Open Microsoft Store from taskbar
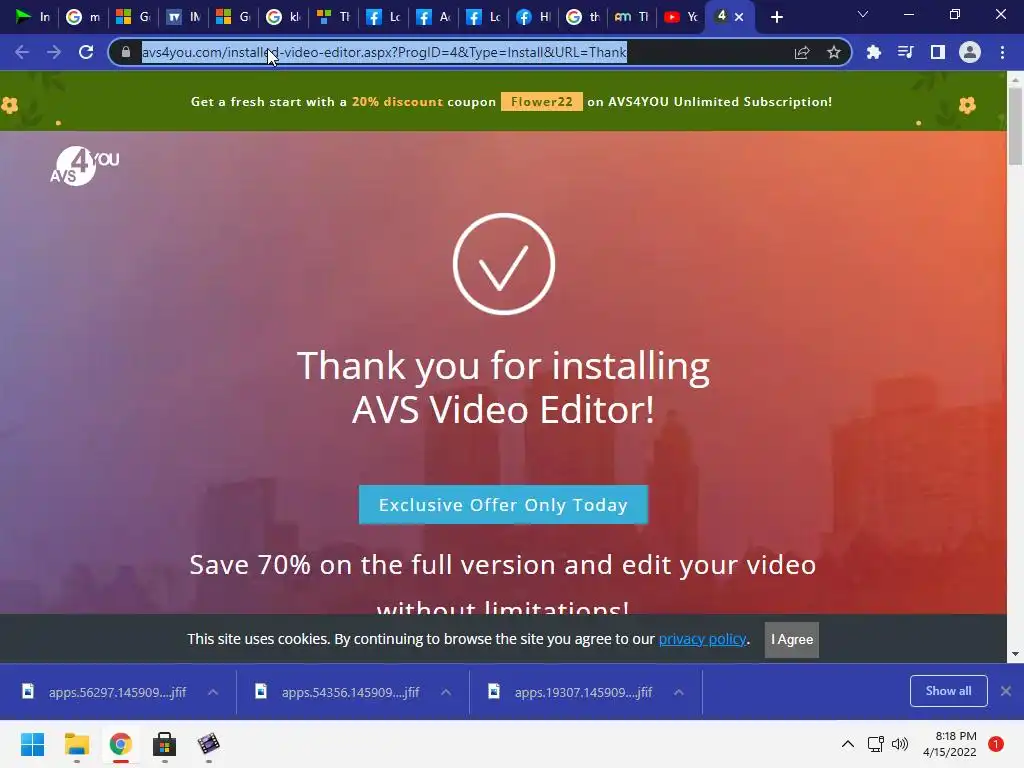The image size is (1024, 768). [x=164, y=744]
